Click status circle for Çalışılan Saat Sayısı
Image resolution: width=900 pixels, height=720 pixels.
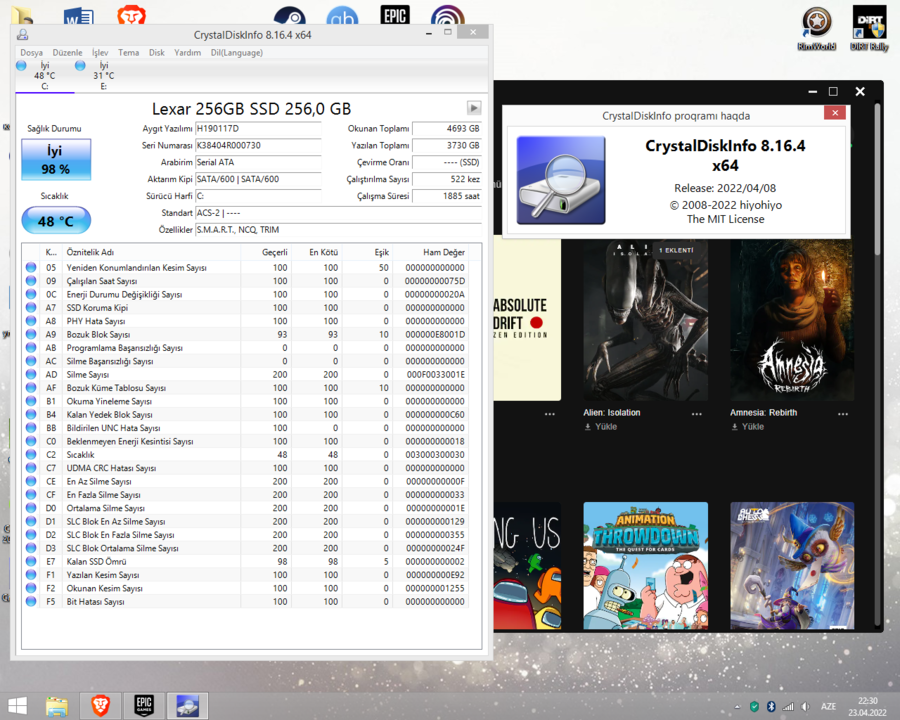(31, 281)
